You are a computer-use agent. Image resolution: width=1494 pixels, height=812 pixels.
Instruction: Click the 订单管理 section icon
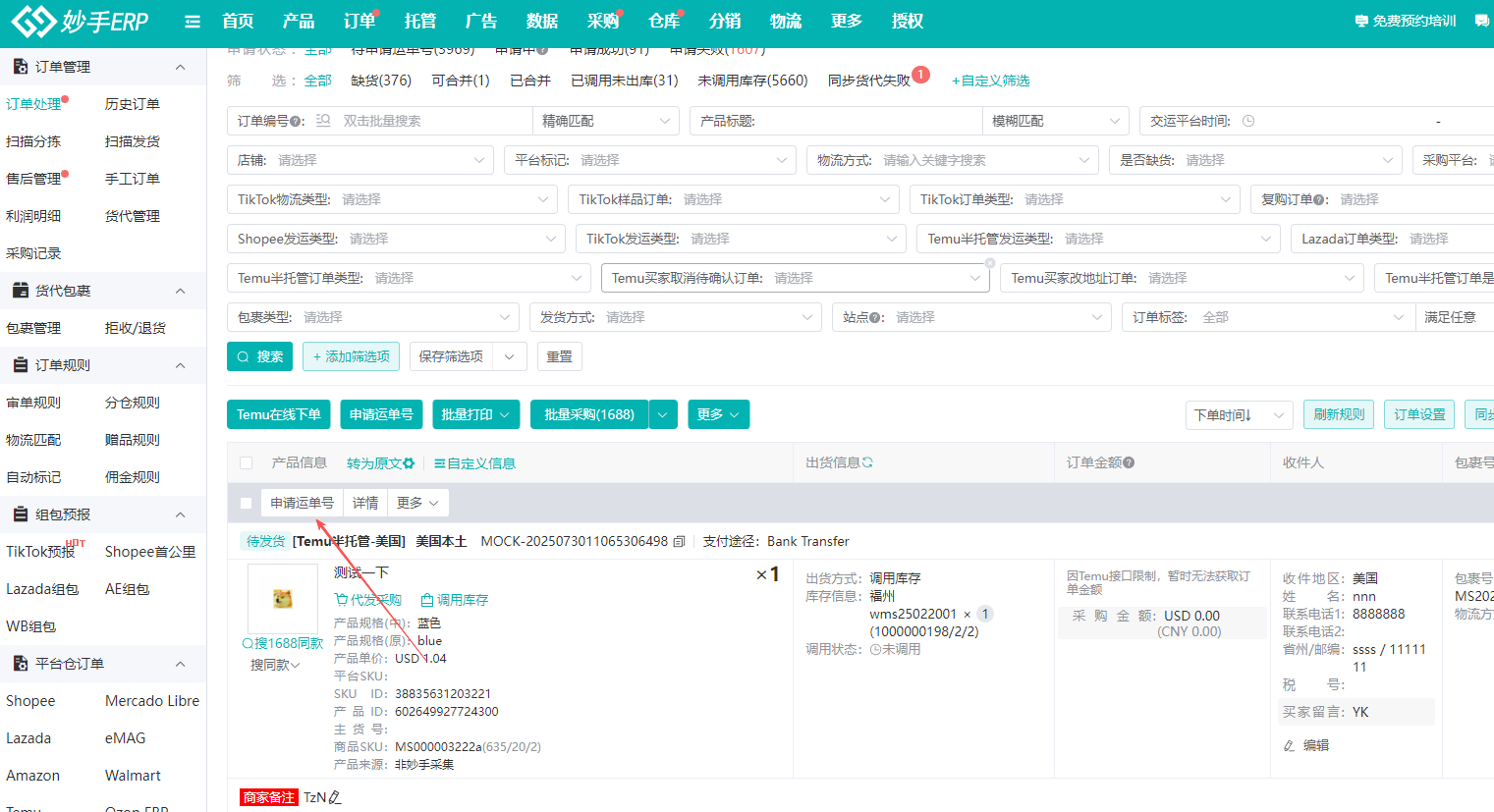(20, 67)
